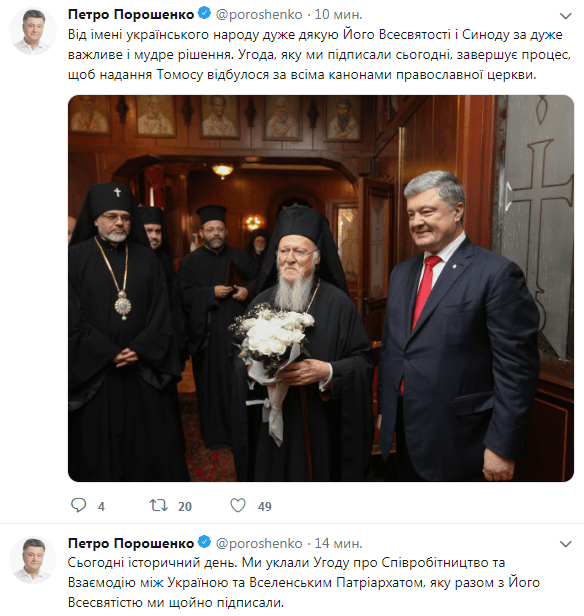Click the reply icon under first tweet
584x616 pixels.
point(79,505)
